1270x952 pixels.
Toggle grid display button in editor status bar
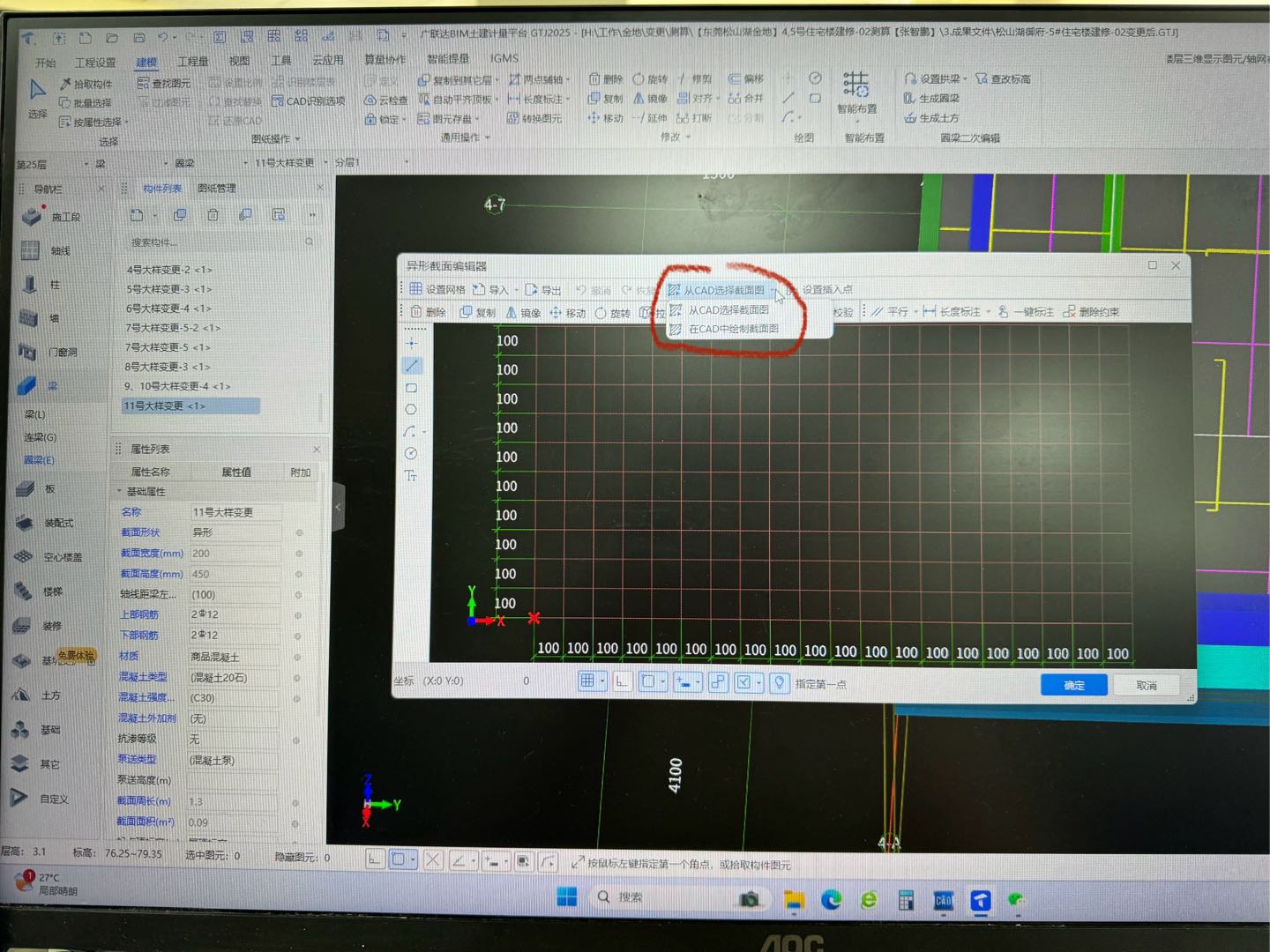coord(587,681)
